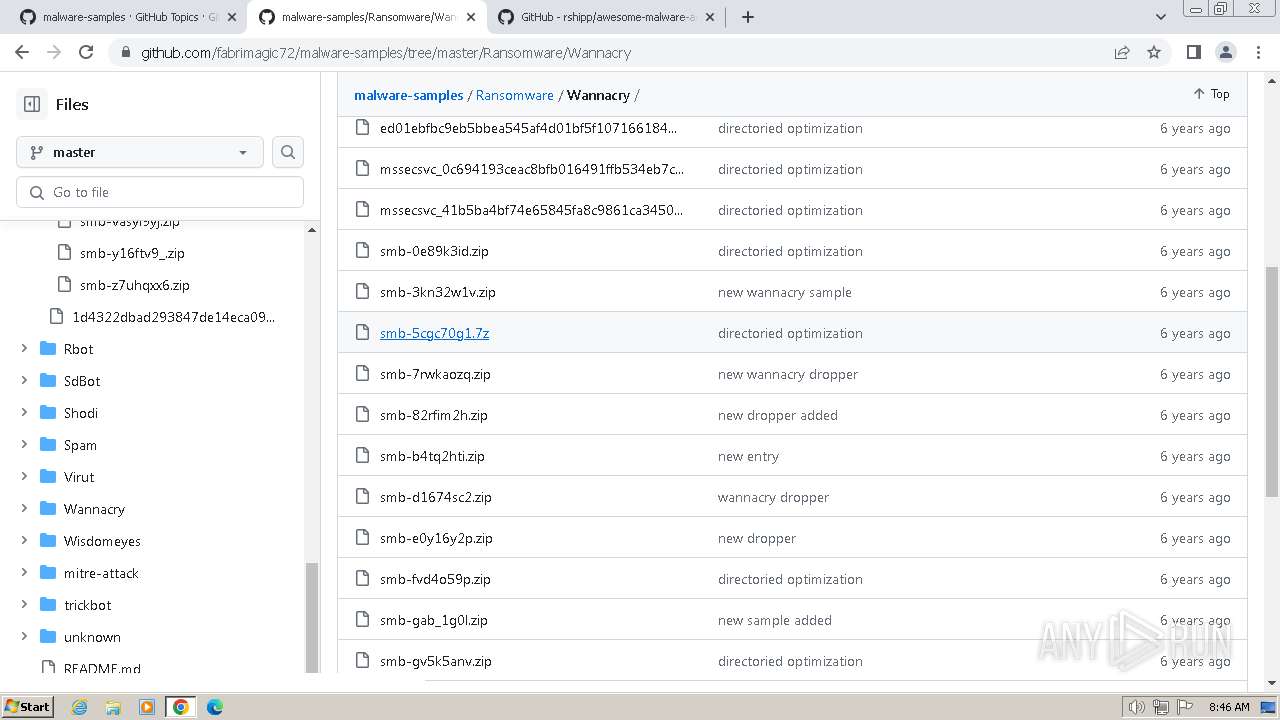1280x720 pixels.
Task: Expand the Wannacry folder chevron
Action: click(24, 509)
